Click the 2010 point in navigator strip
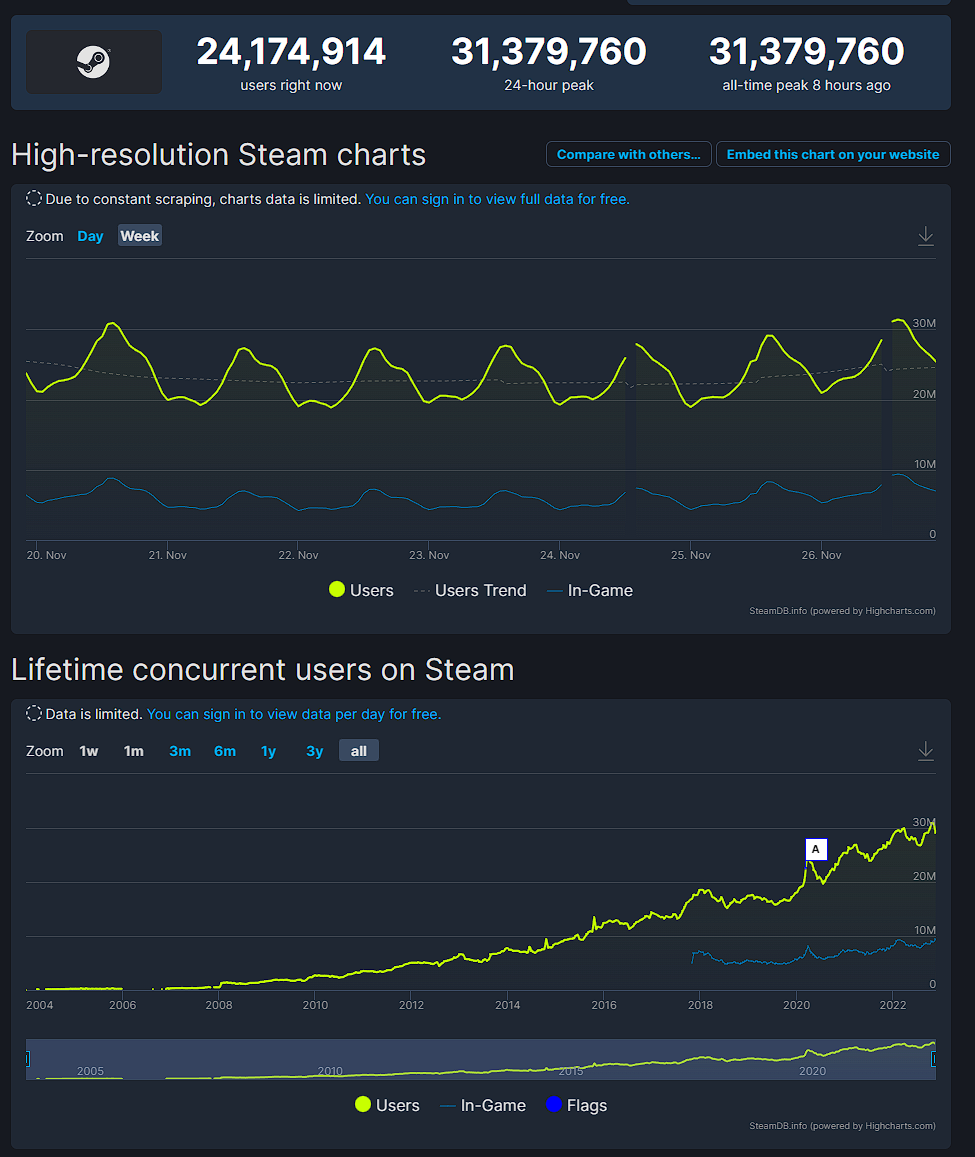The image size is (975, 1157). pyautogui.click(x=330, y=1071)
